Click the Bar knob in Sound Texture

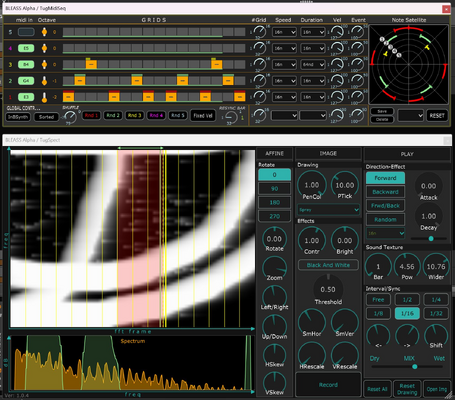tap(378, 266)
